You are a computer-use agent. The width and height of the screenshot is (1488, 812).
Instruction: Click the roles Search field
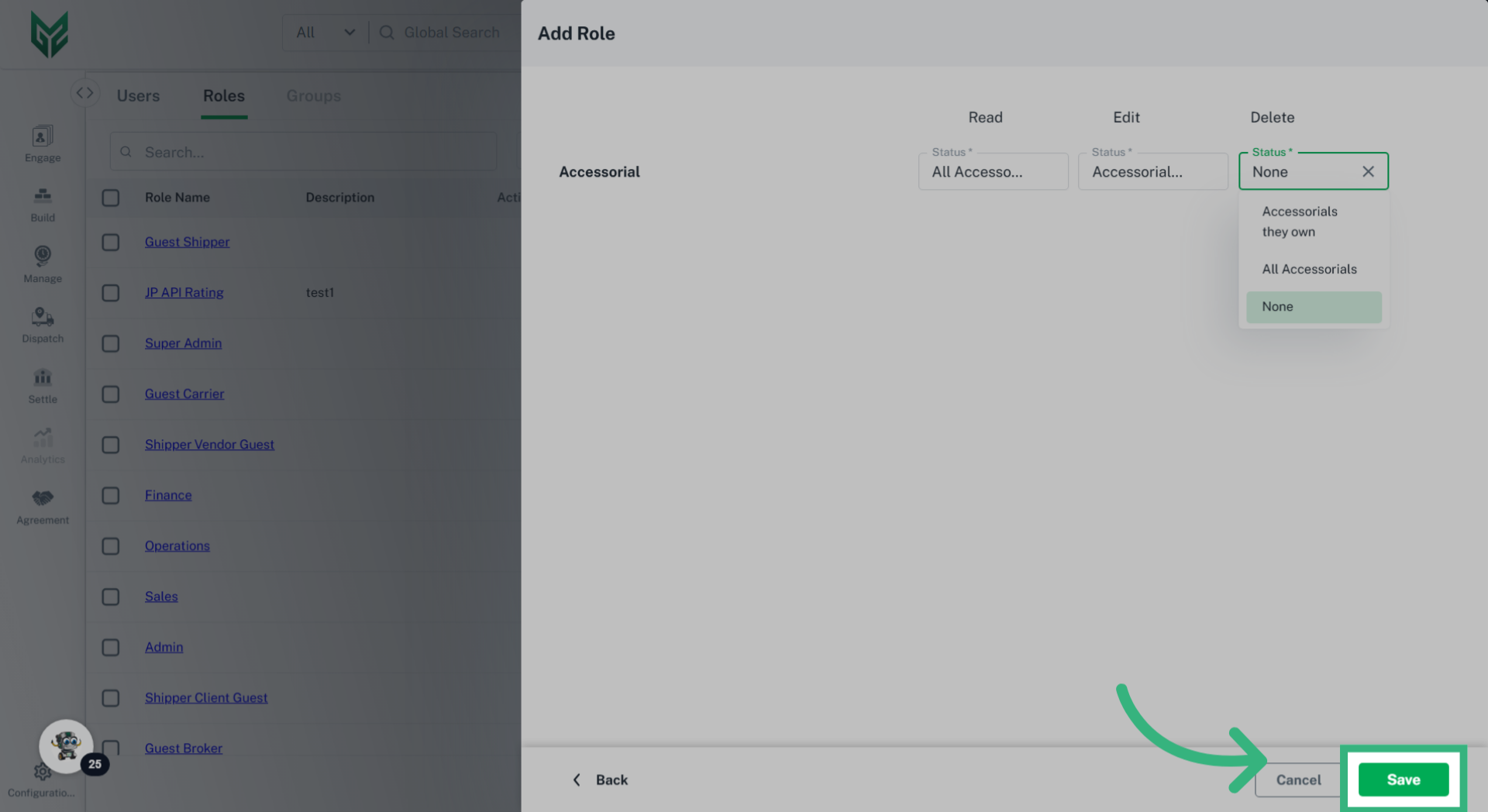pos(310,153)
